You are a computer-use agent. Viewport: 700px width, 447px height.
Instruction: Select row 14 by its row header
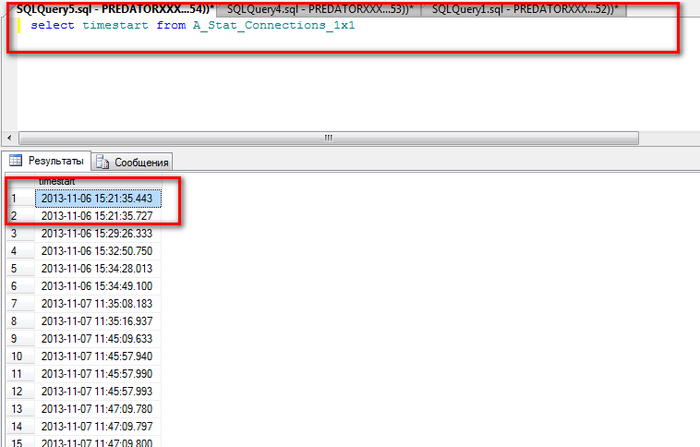(17, 425)
